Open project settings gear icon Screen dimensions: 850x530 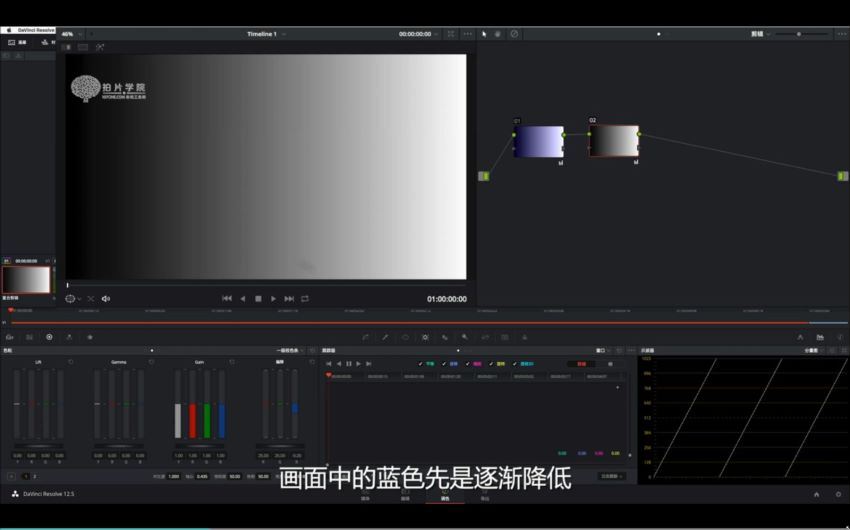[x=838, y=494]
